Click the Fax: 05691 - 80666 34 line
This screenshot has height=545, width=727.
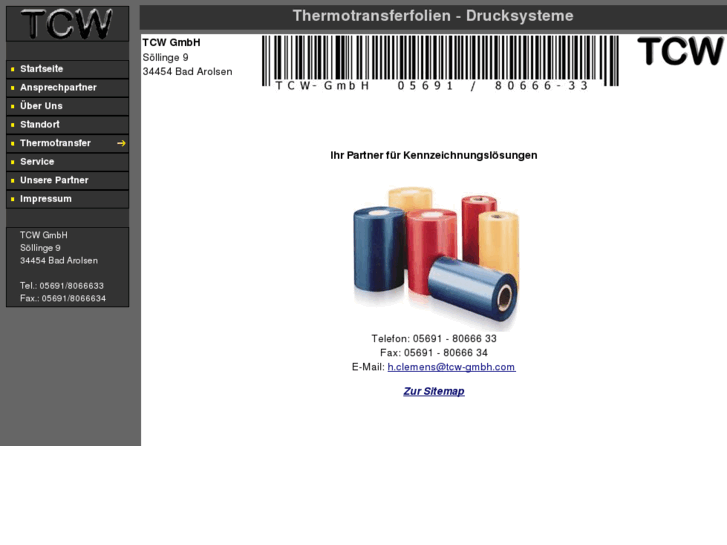pyautogui.click(x=434, y=353)
